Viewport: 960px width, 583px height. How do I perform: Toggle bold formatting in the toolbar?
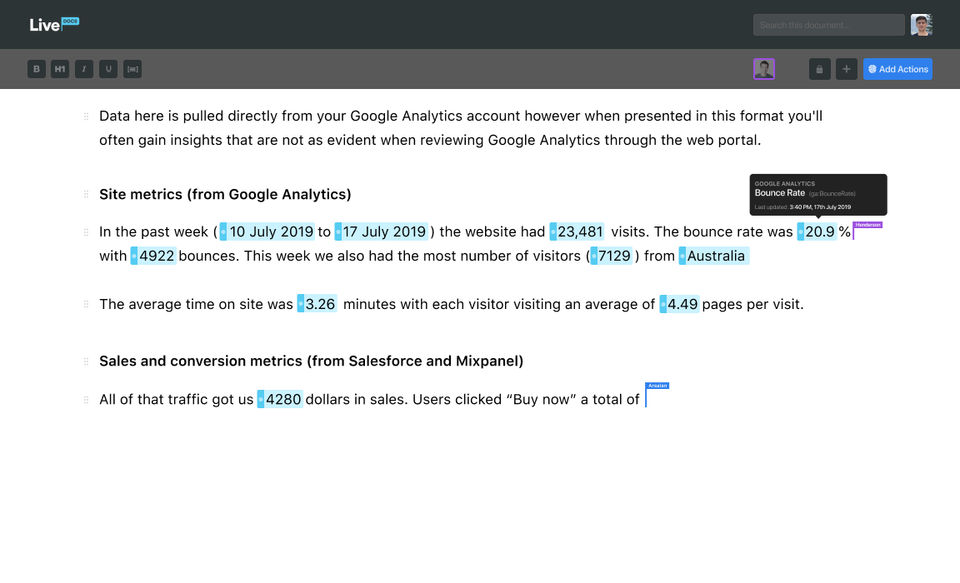click(x=37, y=69)
